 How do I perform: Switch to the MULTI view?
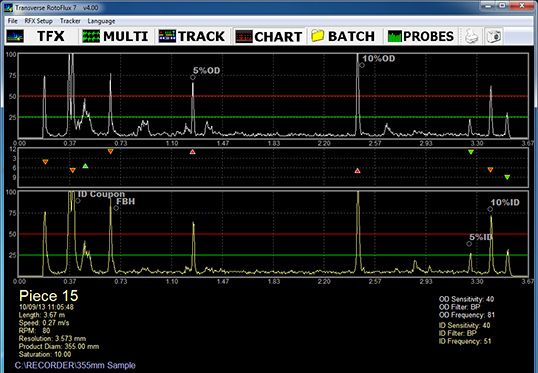115,36
